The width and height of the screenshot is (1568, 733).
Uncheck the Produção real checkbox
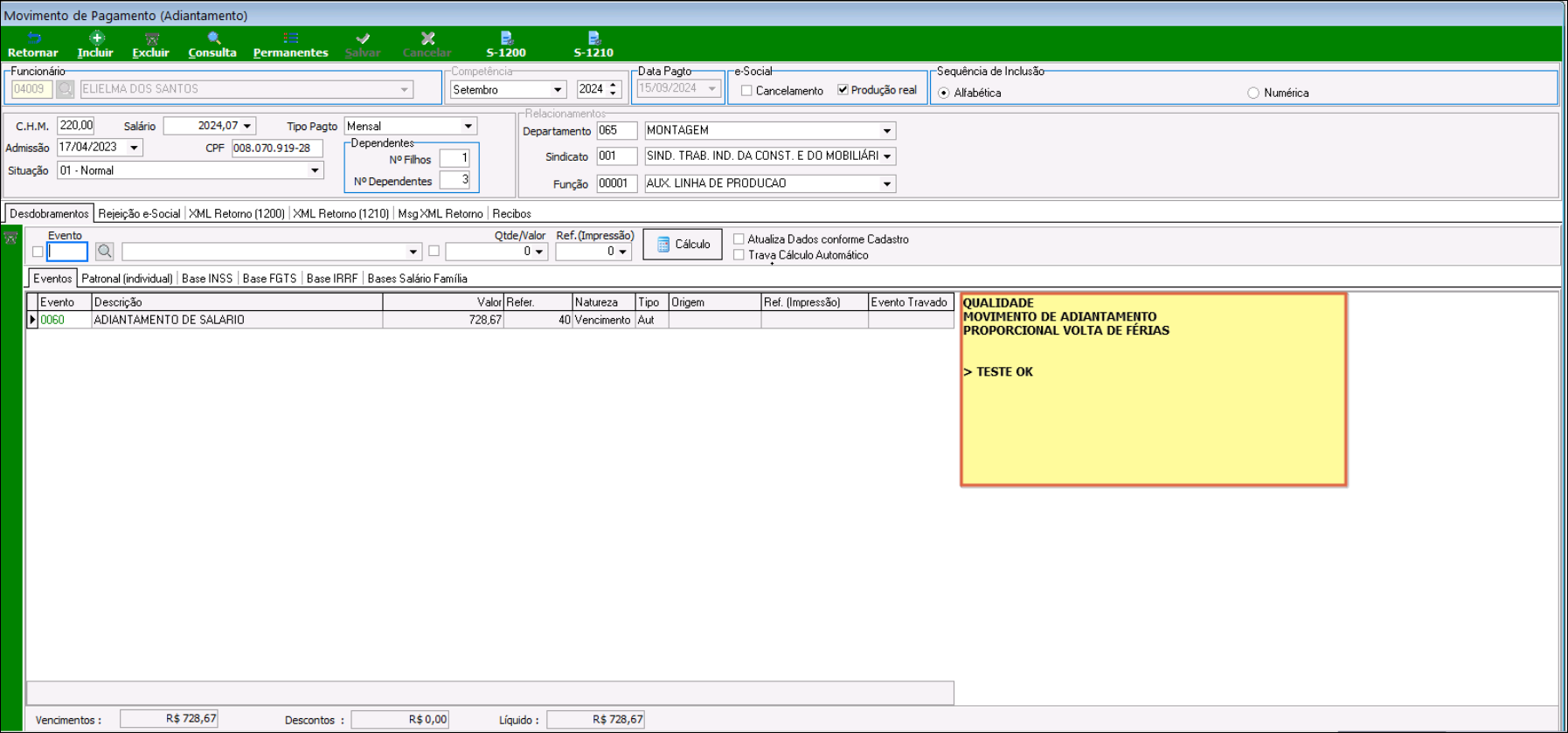(x=843, y=90)
